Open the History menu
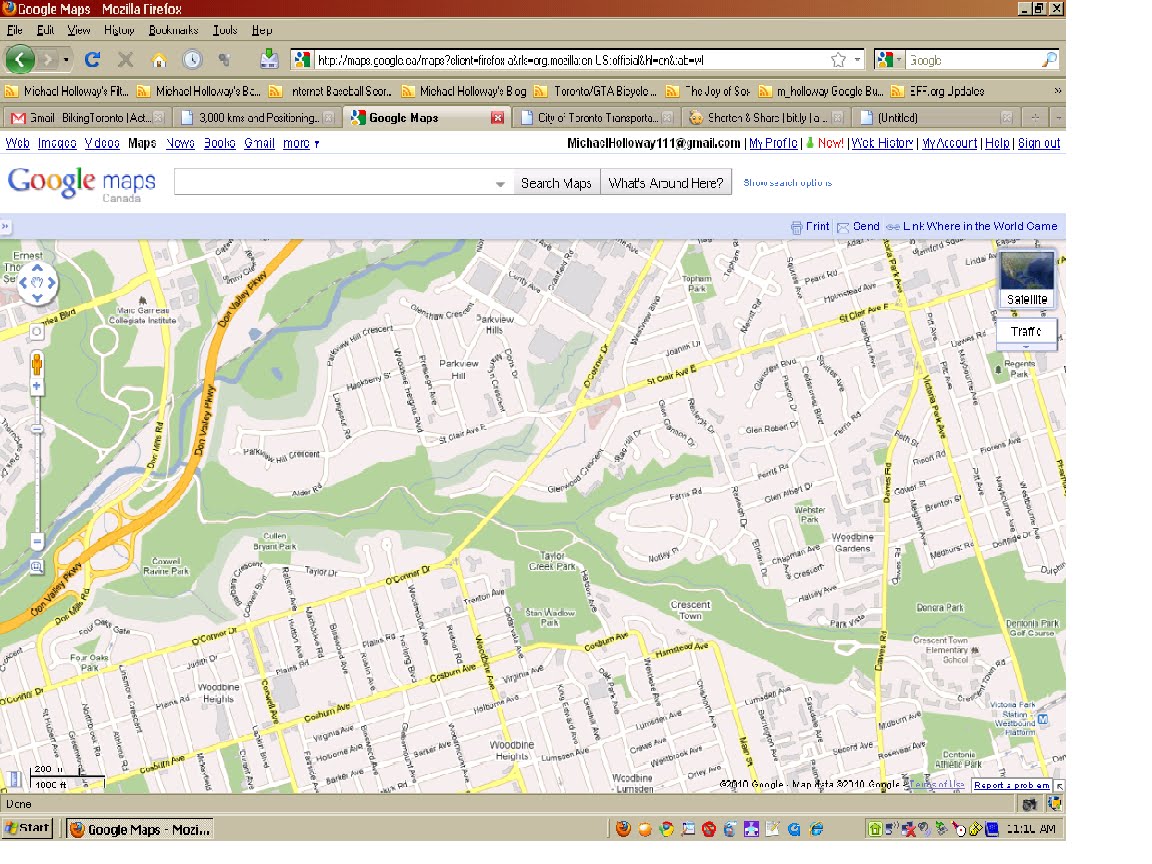The height and width of the screenshot is (864, 1152). (x=119, y=30)
